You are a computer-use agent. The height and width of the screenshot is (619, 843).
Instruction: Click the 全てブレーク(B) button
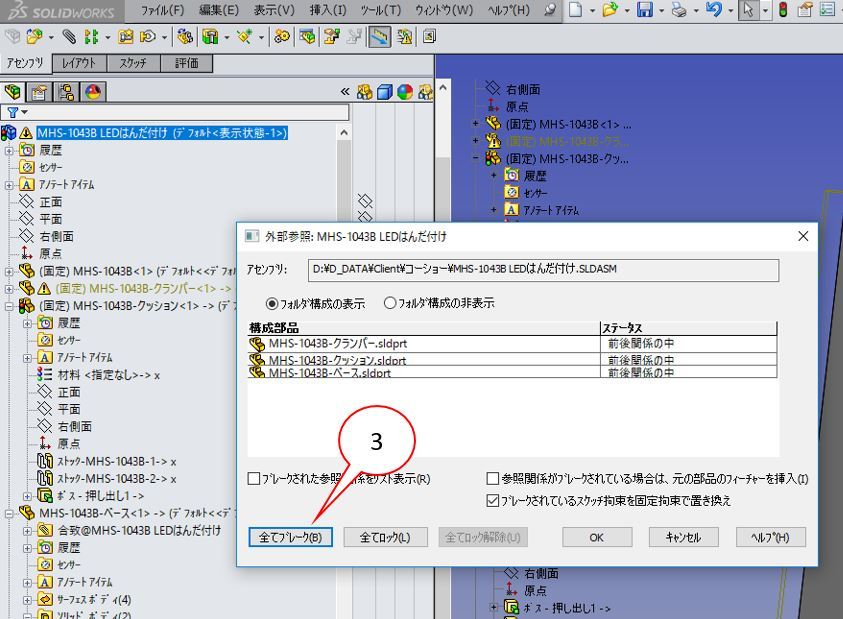point(290,537)
